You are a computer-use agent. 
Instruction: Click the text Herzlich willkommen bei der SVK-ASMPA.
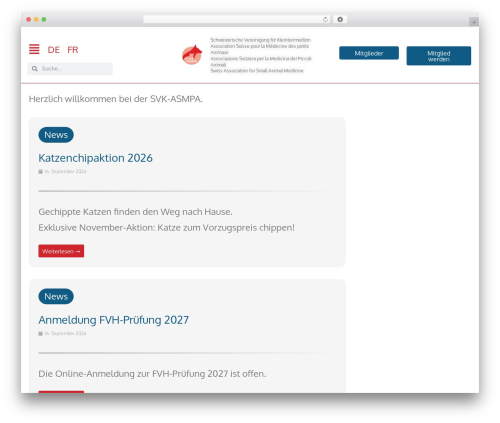116,99
